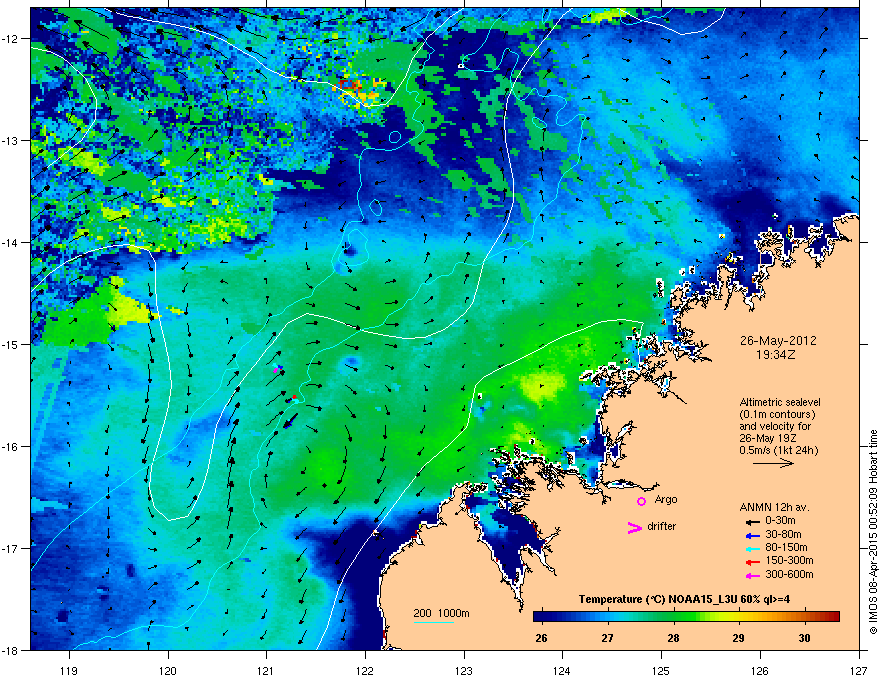Screen dimensions: 880x680
Task: Click the colorbar tick label '30'
Action: click(x=804, y=638)
